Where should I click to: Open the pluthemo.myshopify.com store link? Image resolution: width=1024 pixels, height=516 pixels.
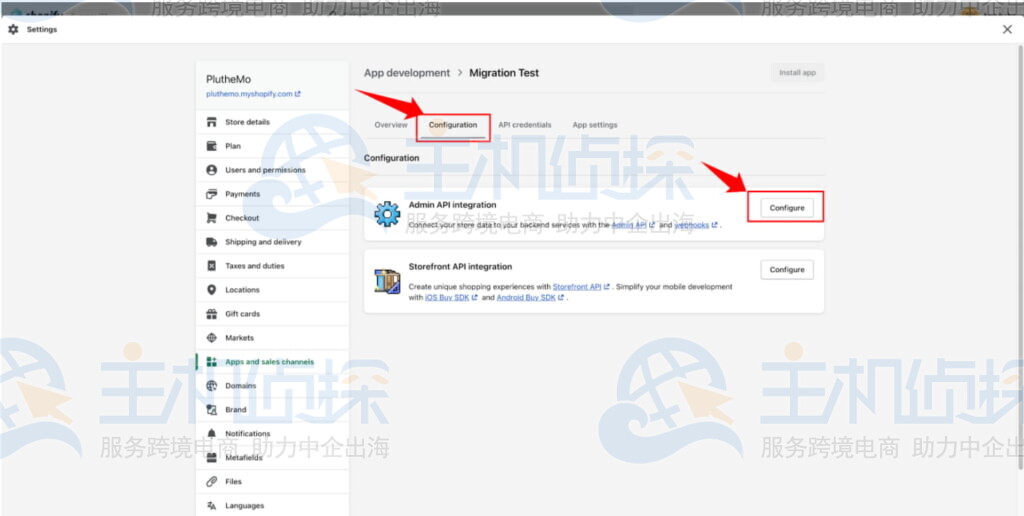252,94
